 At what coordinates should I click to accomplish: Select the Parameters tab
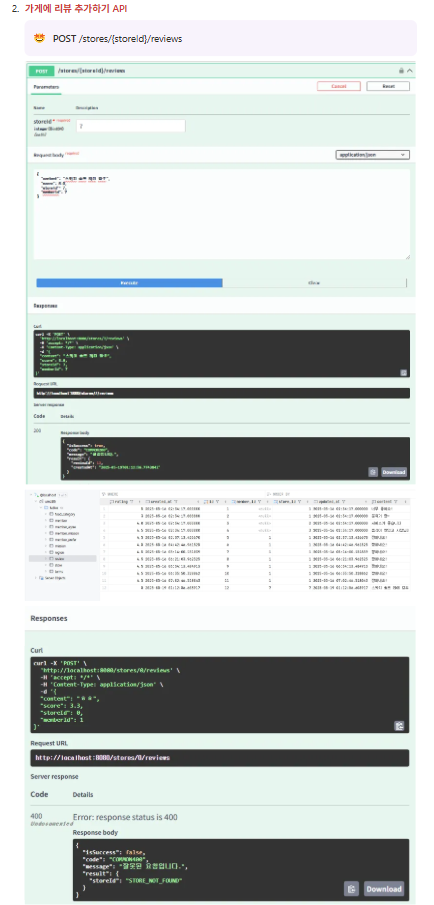[x=46, y=87]
